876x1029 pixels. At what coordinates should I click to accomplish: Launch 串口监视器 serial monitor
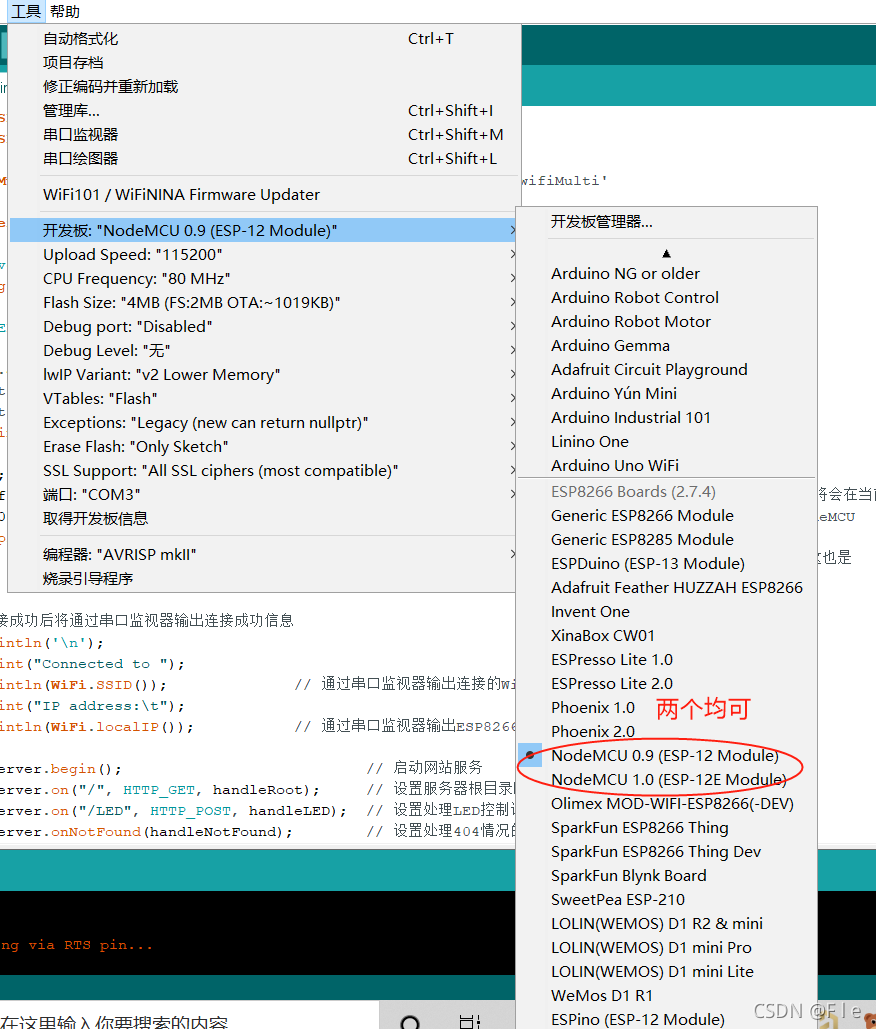264,135
